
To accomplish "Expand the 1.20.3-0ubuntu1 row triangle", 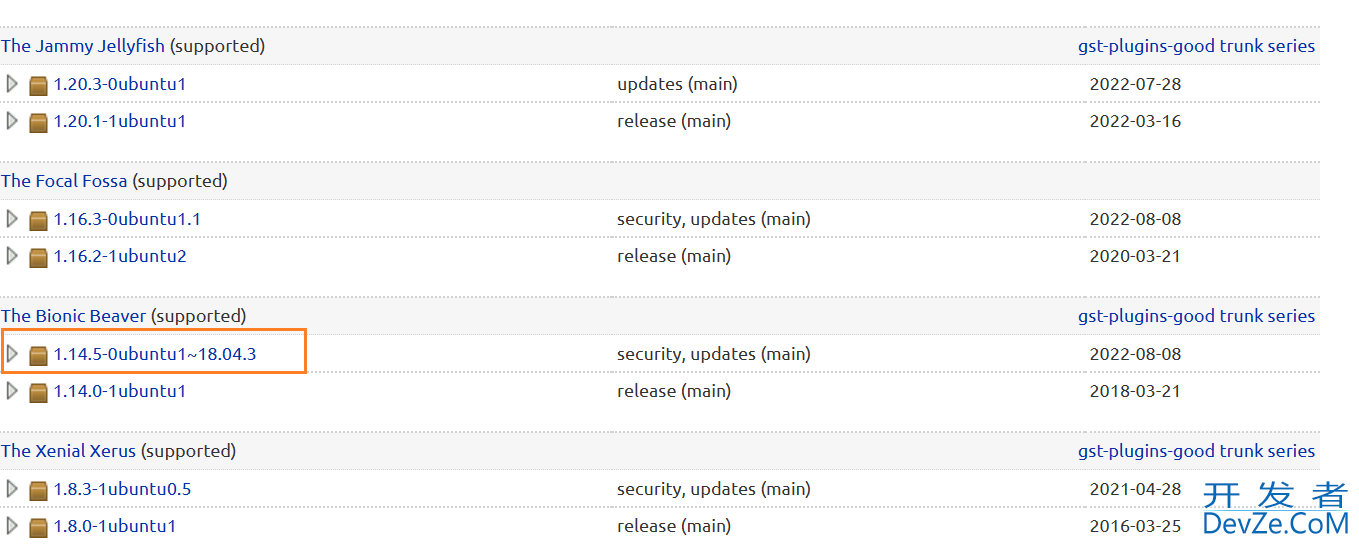I will 12,84.
